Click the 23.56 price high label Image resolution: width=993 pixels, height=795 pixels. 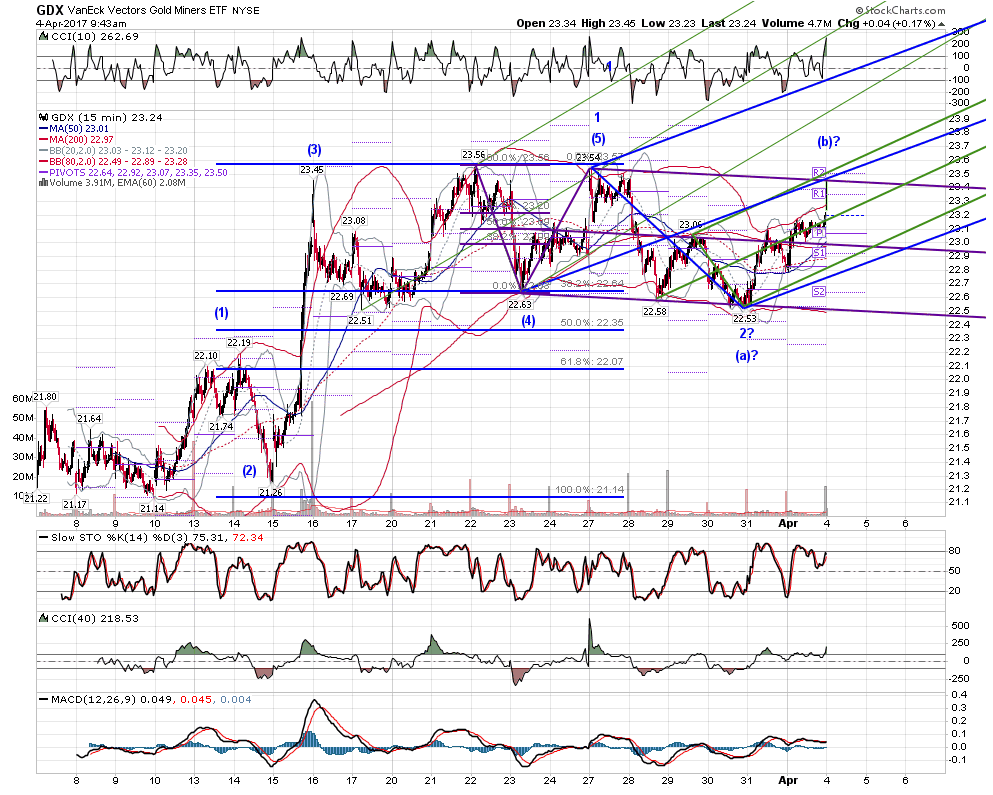click(x=474, y=155)
